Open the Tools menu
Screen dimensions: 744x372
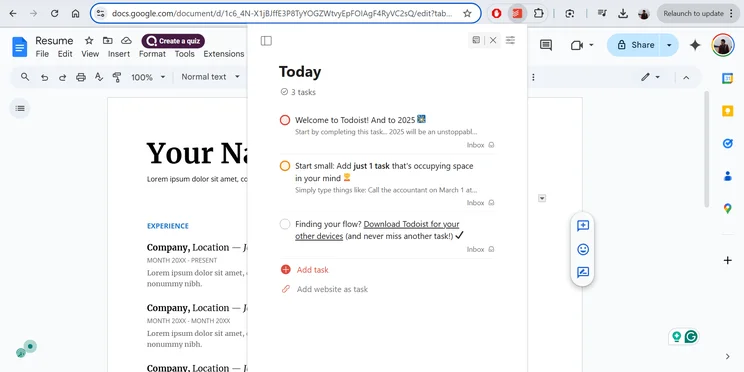pos(185,54)
